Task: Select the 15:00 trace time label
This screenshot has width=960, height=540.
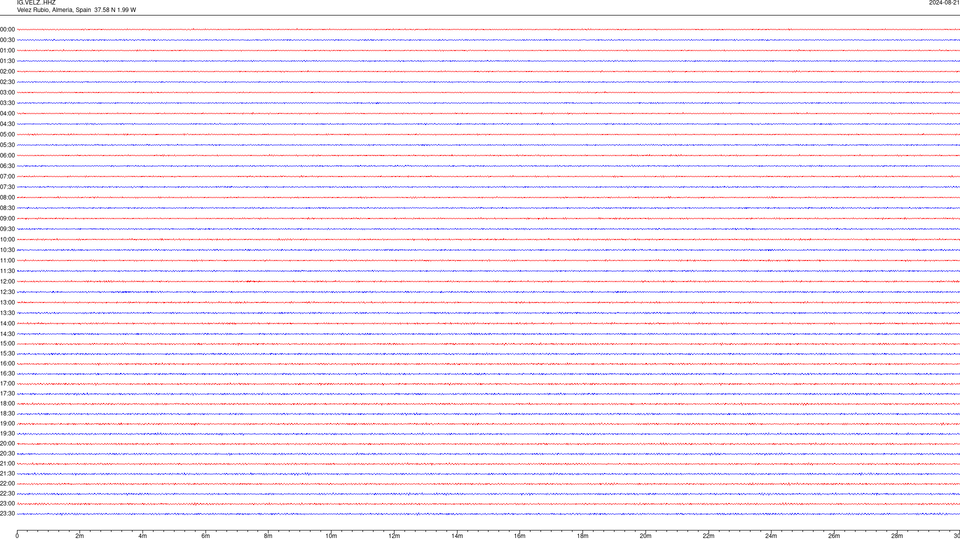Action: click(7, 344)
